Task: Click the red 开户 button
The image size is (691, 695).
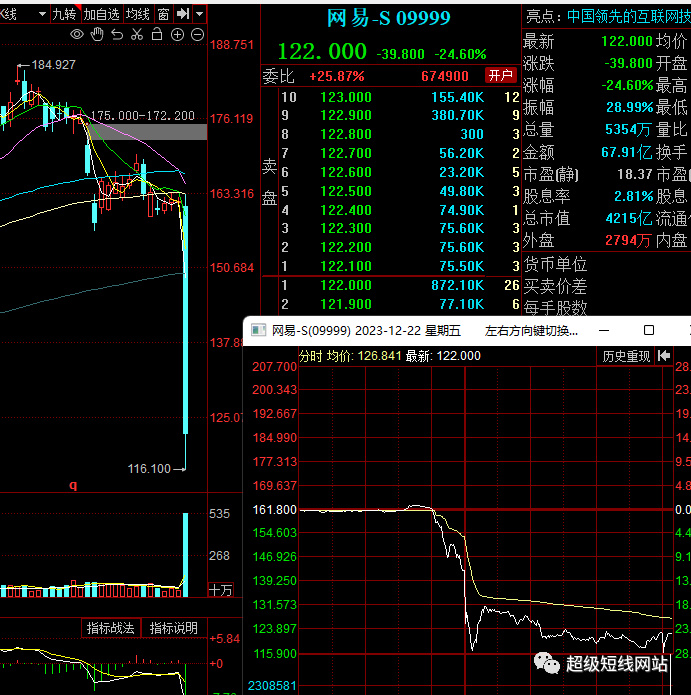Action: (501, 75)
